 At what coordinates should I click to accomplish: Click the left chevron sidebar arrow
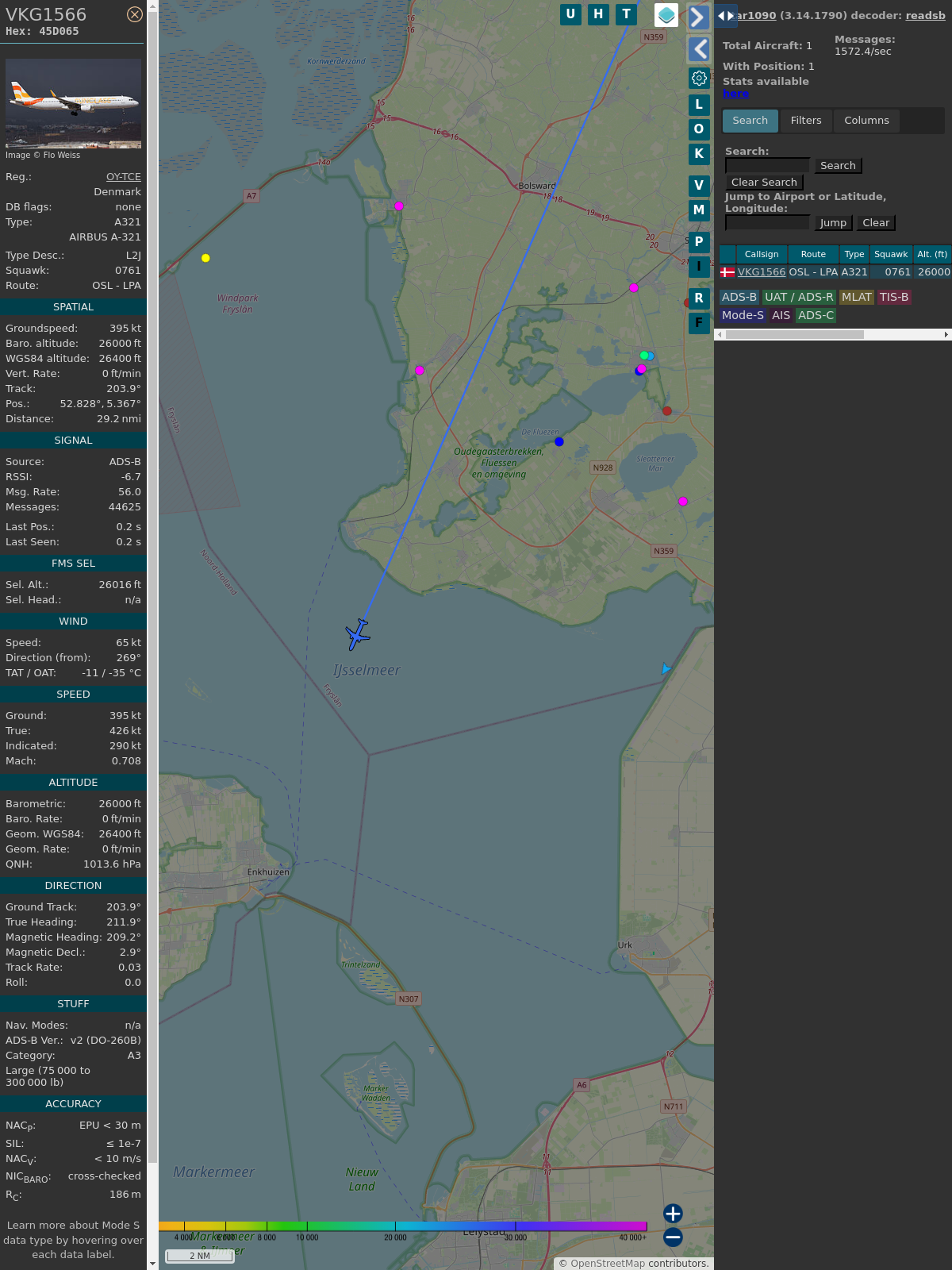(x=698, y=49)
